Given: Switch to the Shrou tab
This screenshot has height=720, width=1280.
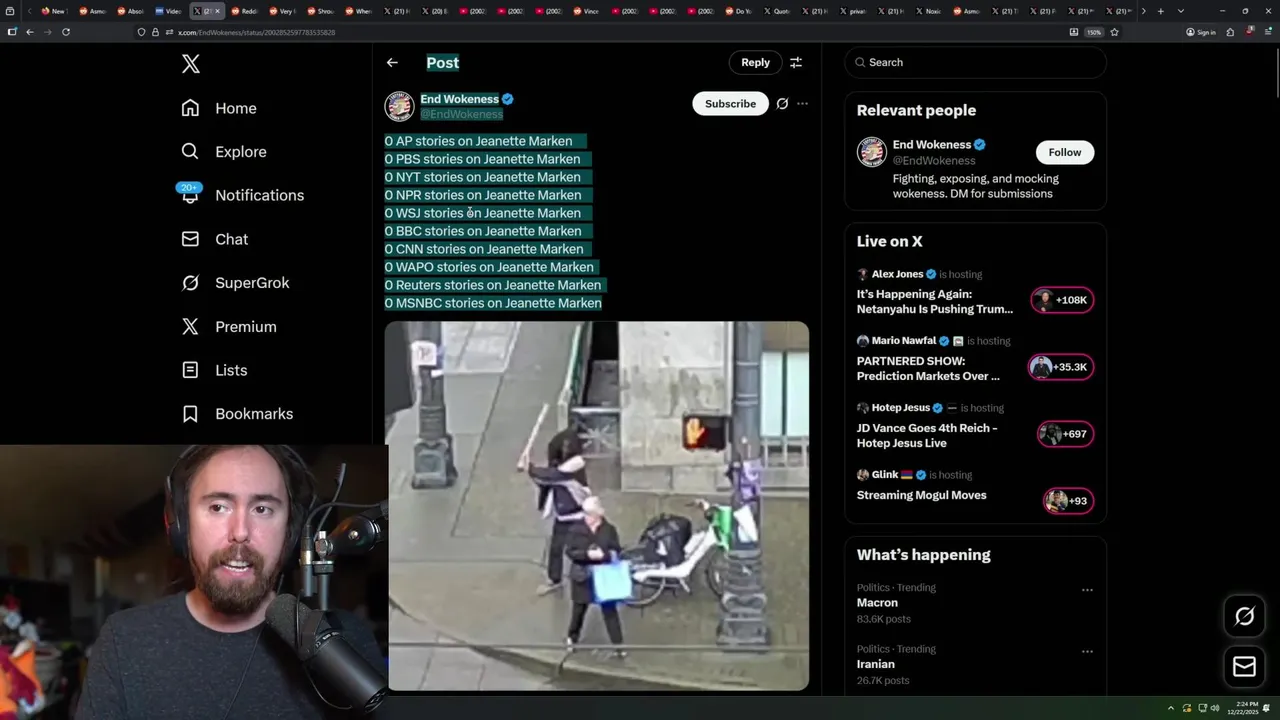Looking at the screenshot, I should [320, 11].
